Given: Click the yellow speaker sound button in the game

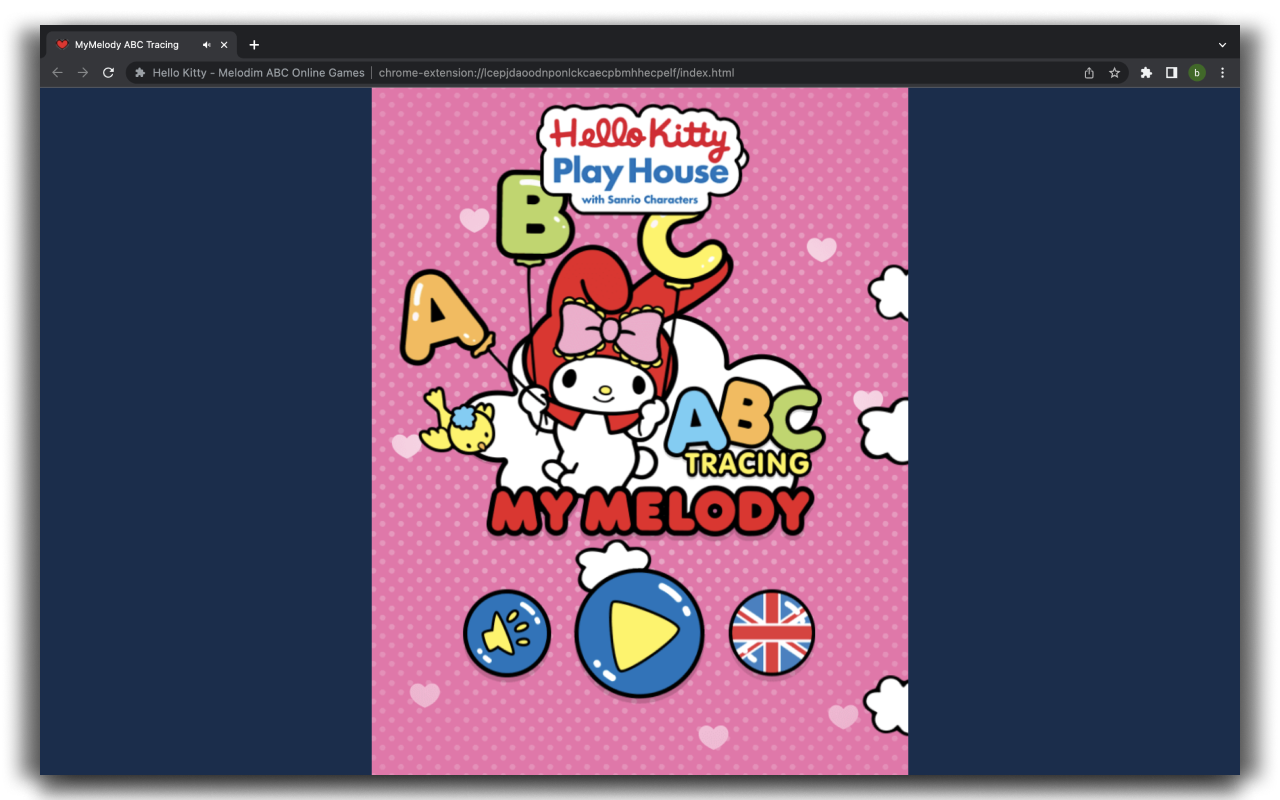Looking at the screenshot, I should [x=506, y=632].
